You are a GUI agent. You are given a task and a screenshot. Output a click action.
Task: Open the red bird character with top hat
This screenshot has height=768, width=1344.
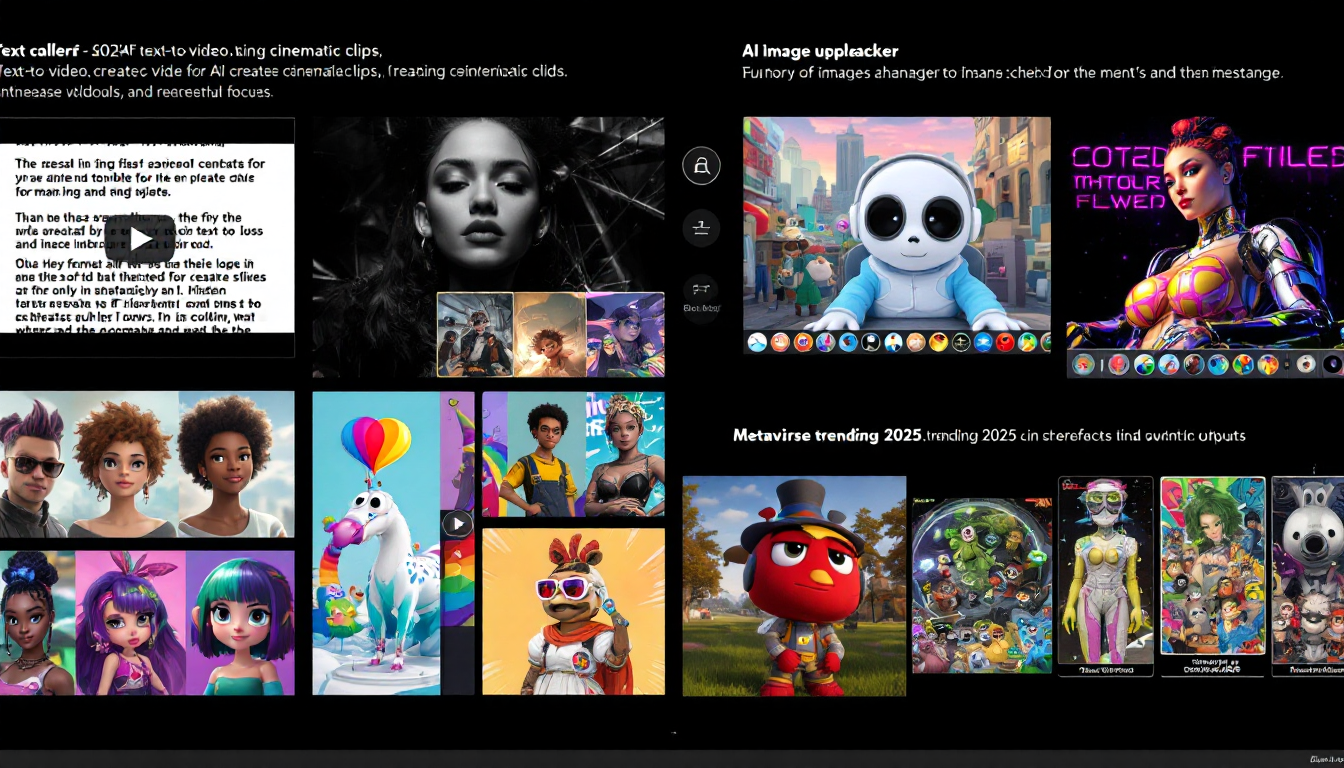coord(794,586)
